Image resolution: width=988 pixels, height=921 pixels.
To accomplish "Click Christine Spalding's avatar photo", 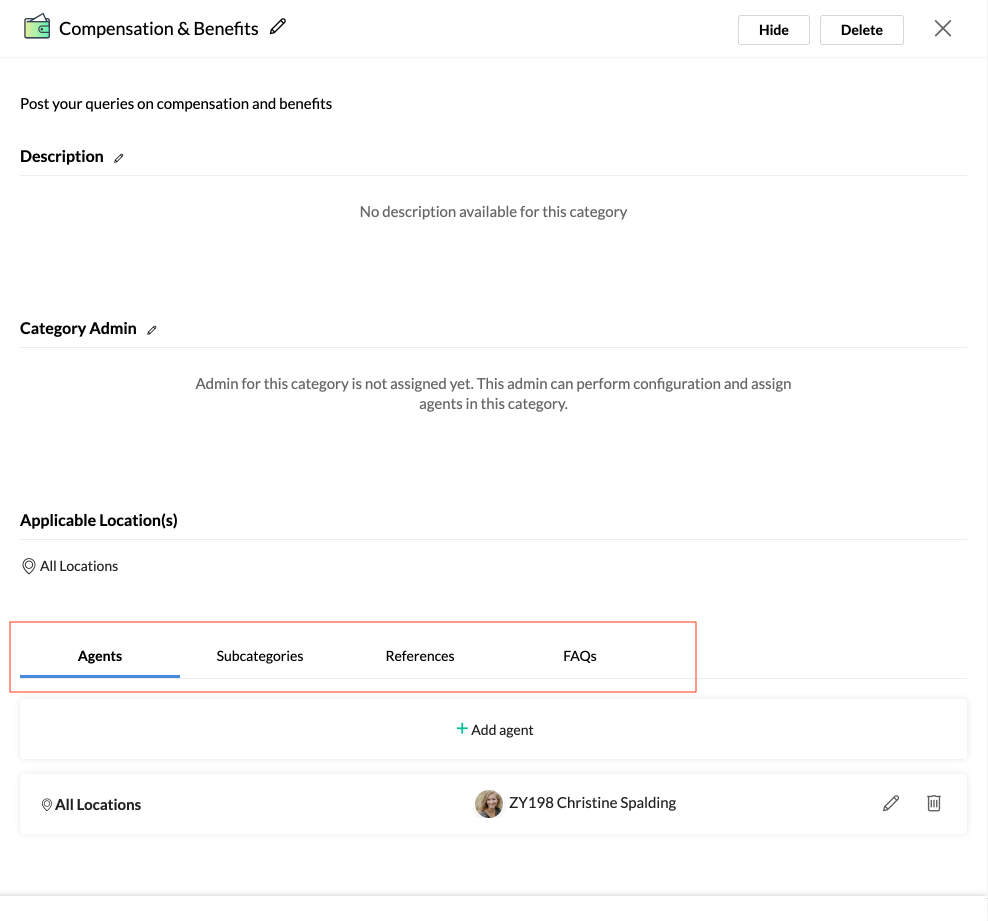I will pos(489,804).
